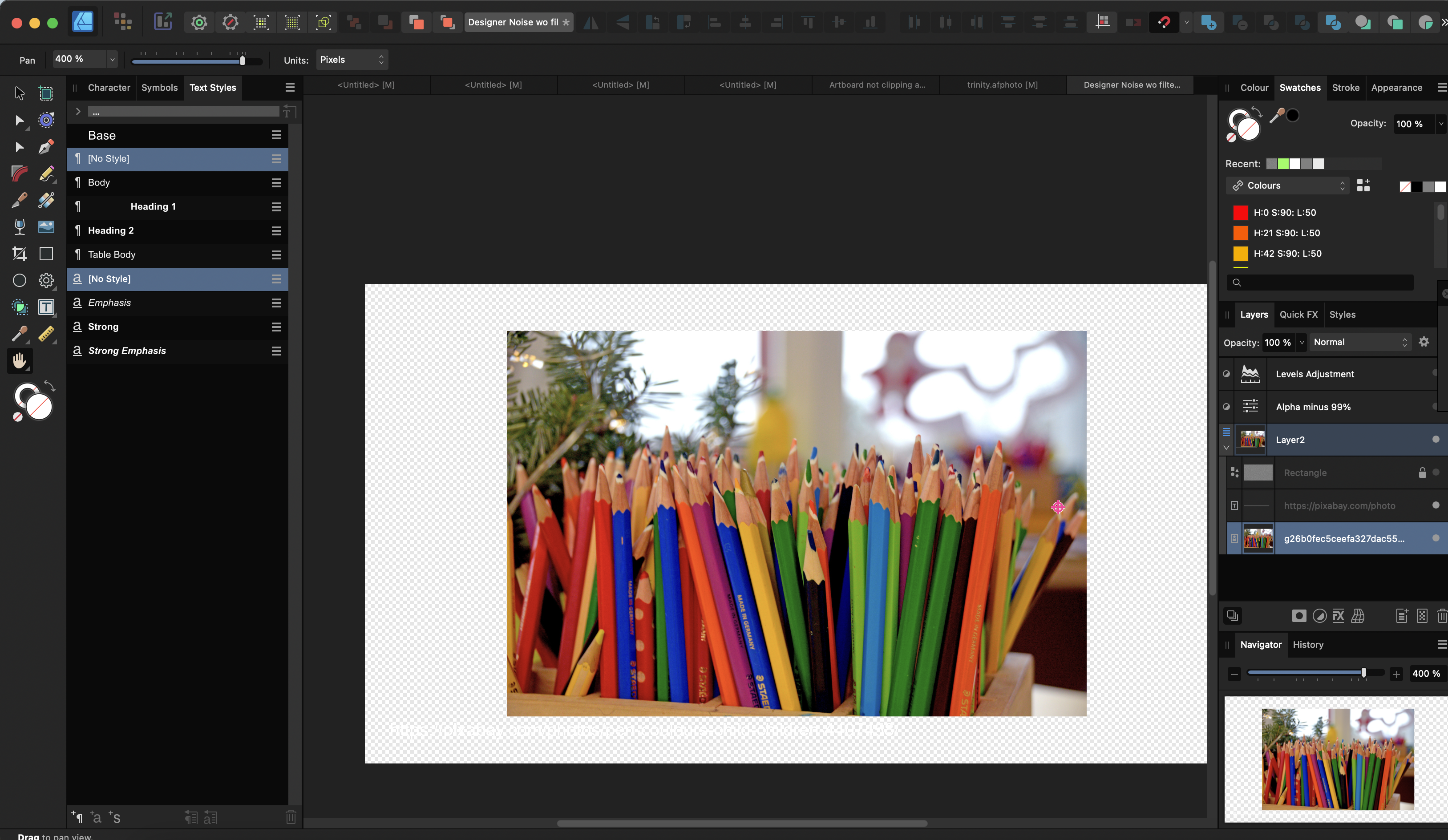Switch to the Stroke tab

1345,87
